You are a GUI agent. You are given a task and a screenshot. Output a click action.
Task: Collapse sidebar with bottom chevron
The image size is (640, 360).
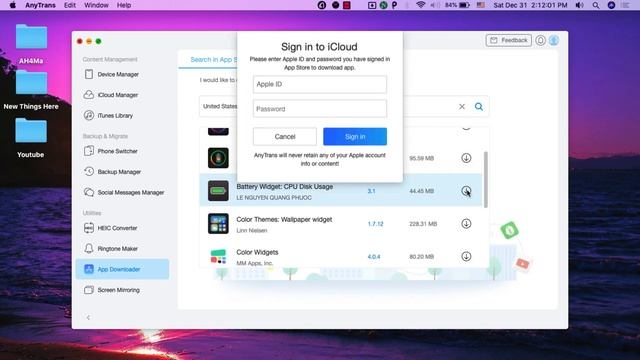88,317
